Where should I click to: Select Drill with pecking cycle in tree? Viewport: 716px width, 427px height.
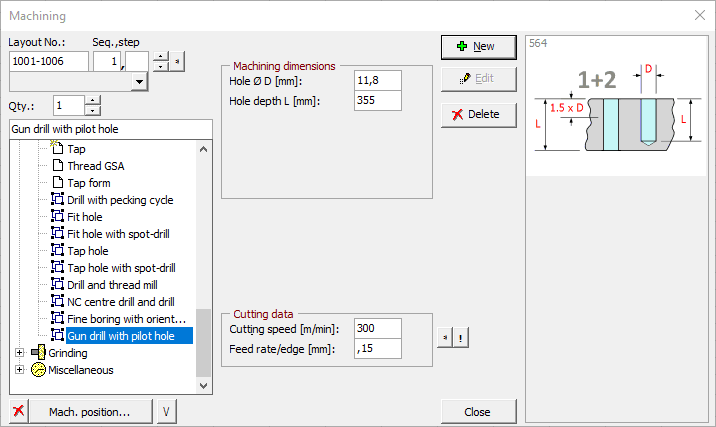click(120, 200)
